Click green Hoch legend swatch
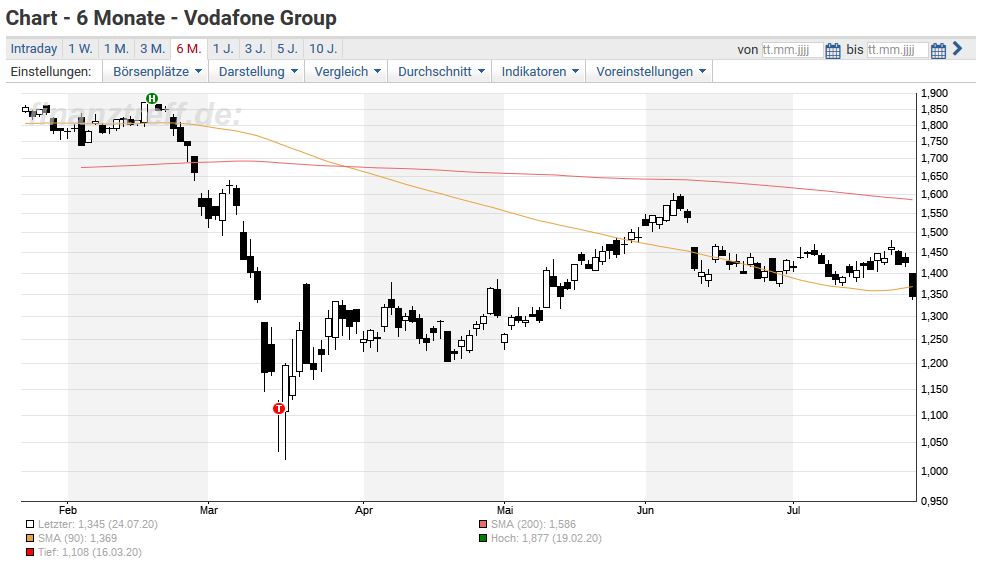Image resolution: width=984 pixels, height=568 pixels. (x=483, y=538)
